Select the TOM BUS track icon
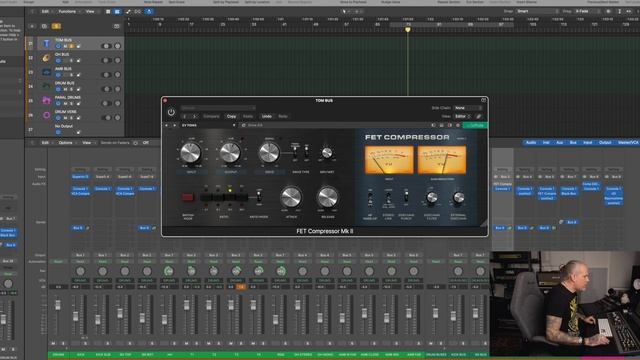640x360 pixels. (46, 43)
